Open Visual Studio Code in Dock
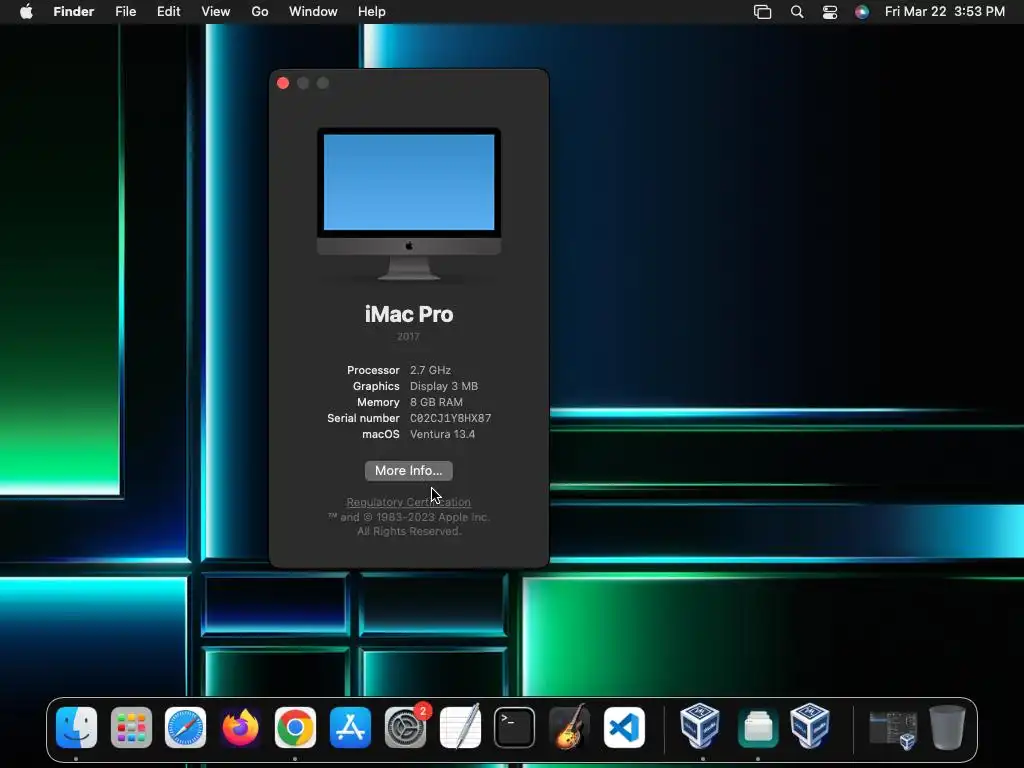1024x768 pixels. click(624, 727)
